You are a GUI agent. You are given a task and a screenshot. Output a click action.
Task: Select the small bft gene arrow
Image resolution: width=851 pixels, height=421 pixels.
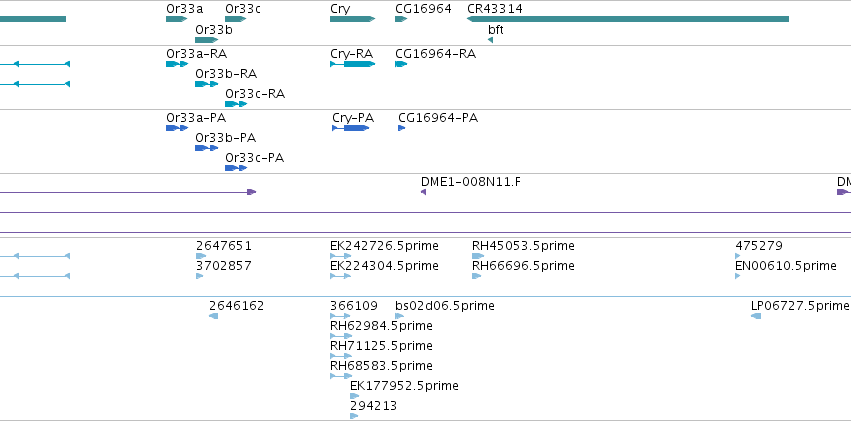[x=490, y=40]
